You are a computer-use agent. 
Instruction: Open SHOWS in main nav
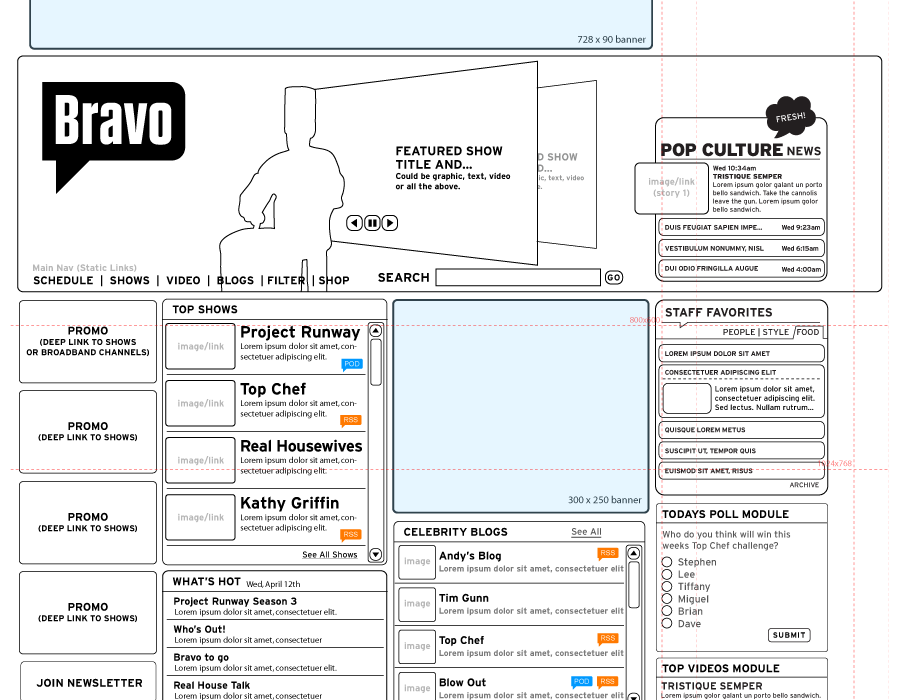point(130,281)
